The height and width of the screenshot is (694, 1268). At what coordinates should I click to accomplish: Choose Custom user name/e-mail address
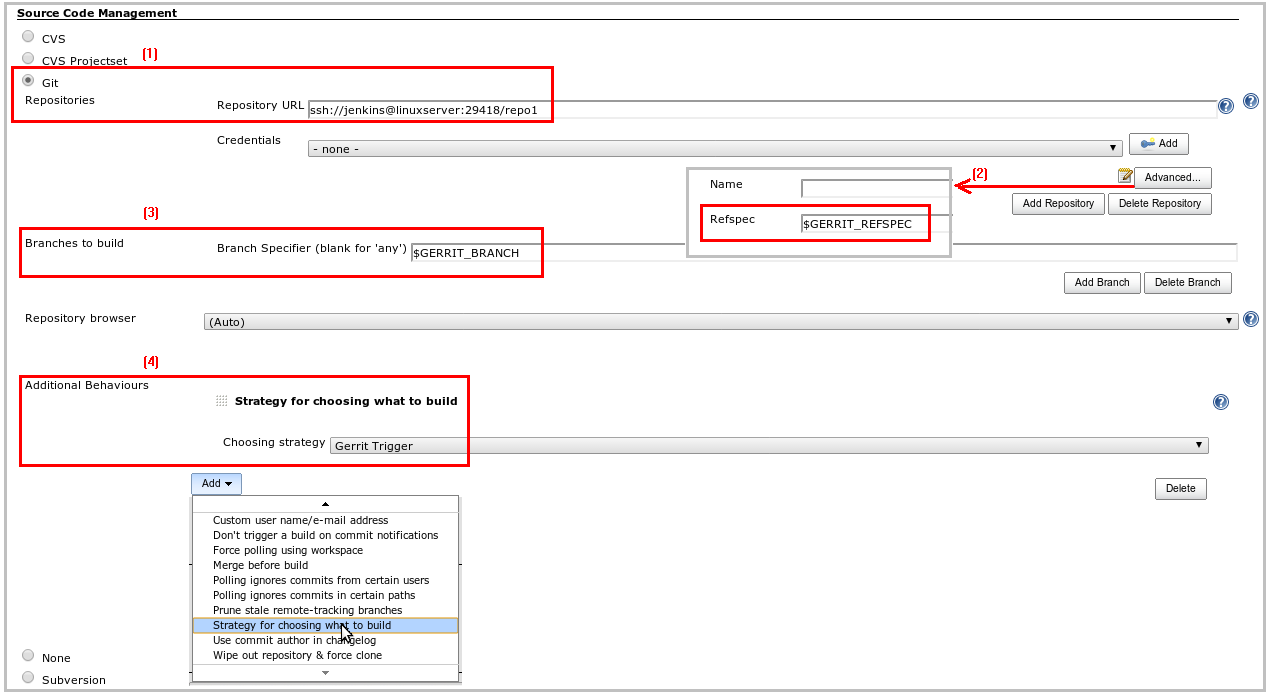click(325, 520)
